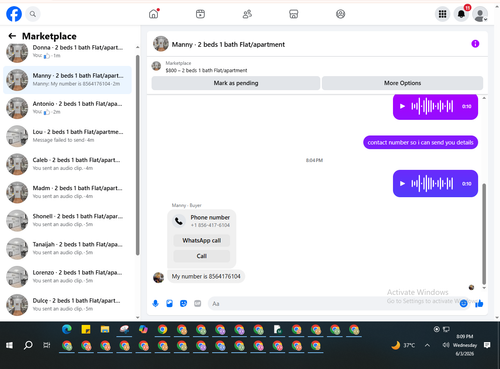Play the first audio clip at top

[x=402, y=106]
